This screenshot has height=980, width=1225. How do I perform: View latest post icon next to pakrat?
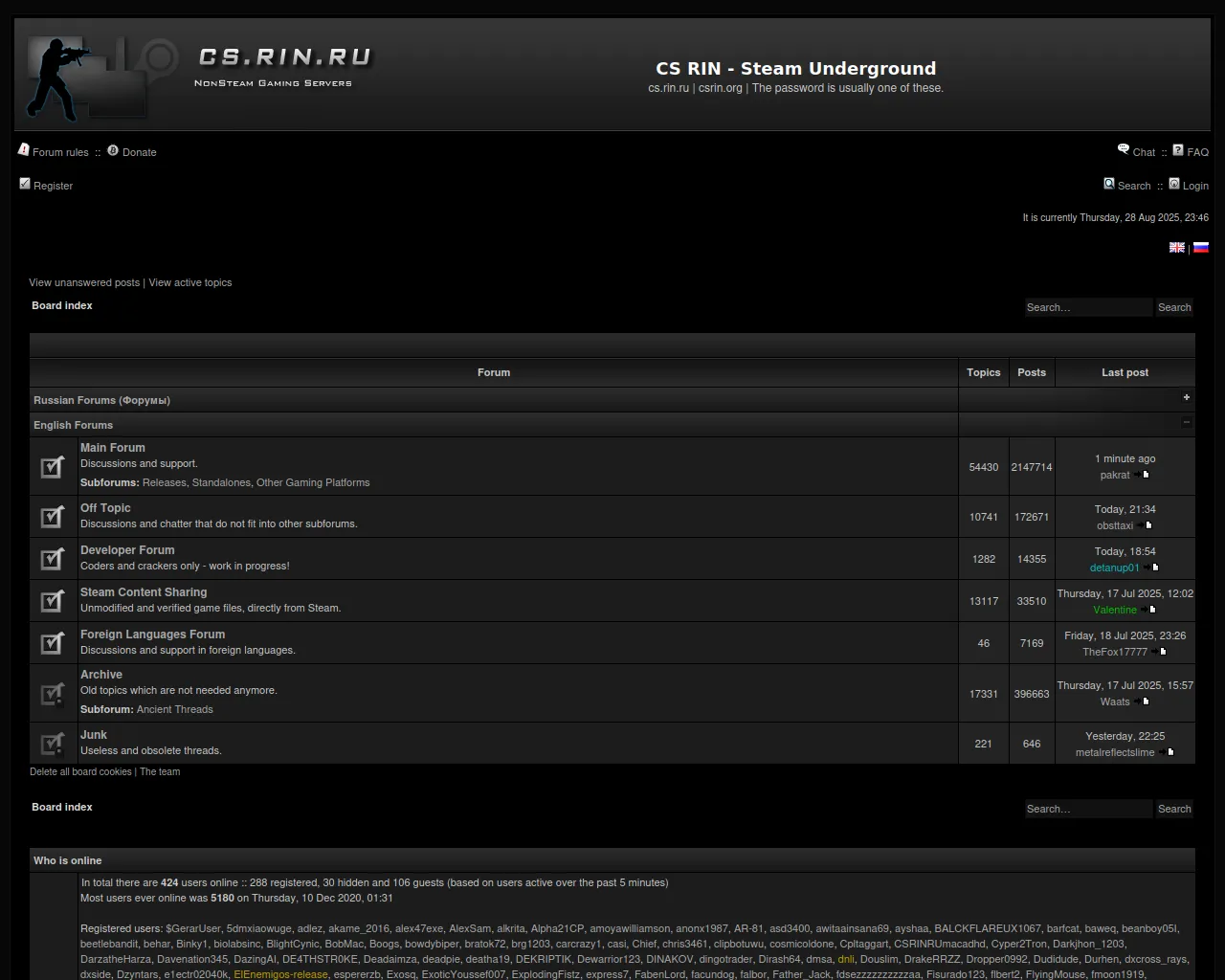click(1142, 475)
